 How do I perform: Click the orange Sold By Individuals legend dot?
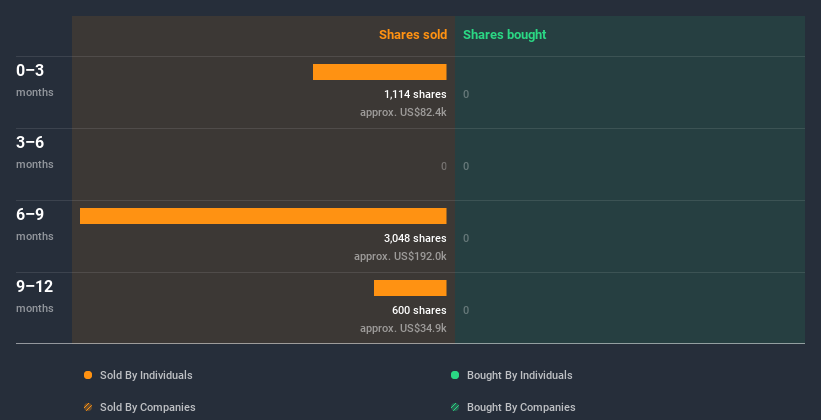(88, 376)
